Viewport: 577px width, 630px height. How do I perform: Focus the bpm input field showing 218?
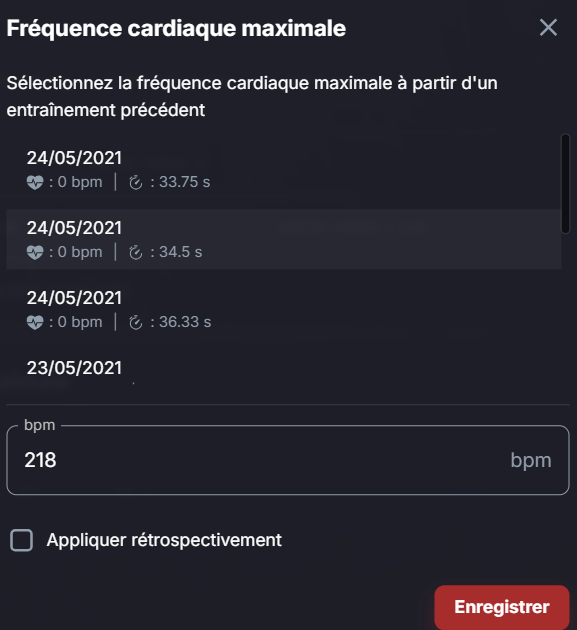pyautogui.click(x=288, y=460)
